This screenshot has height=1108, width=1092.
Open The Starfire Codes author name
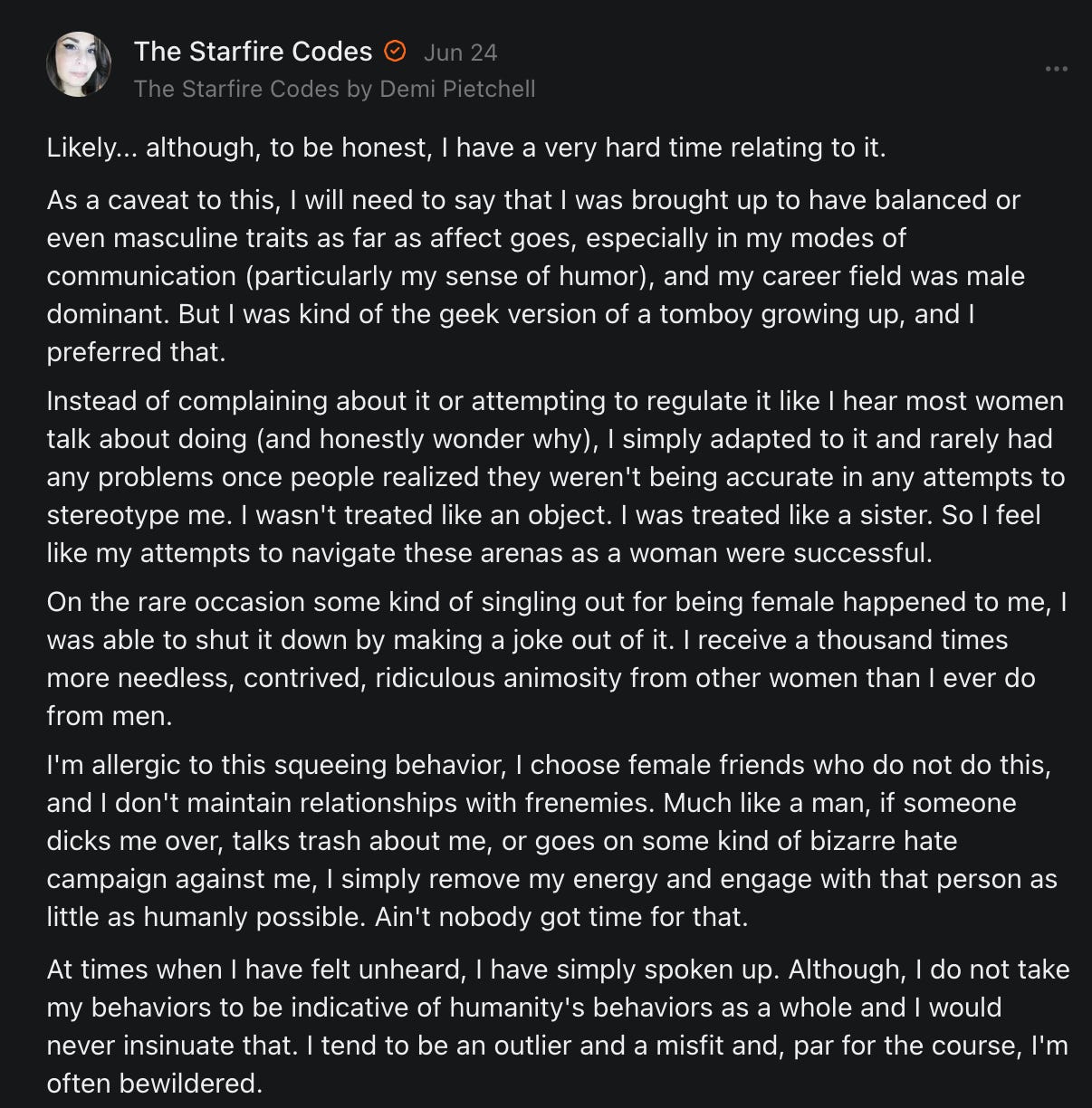(x=254, y=52)
